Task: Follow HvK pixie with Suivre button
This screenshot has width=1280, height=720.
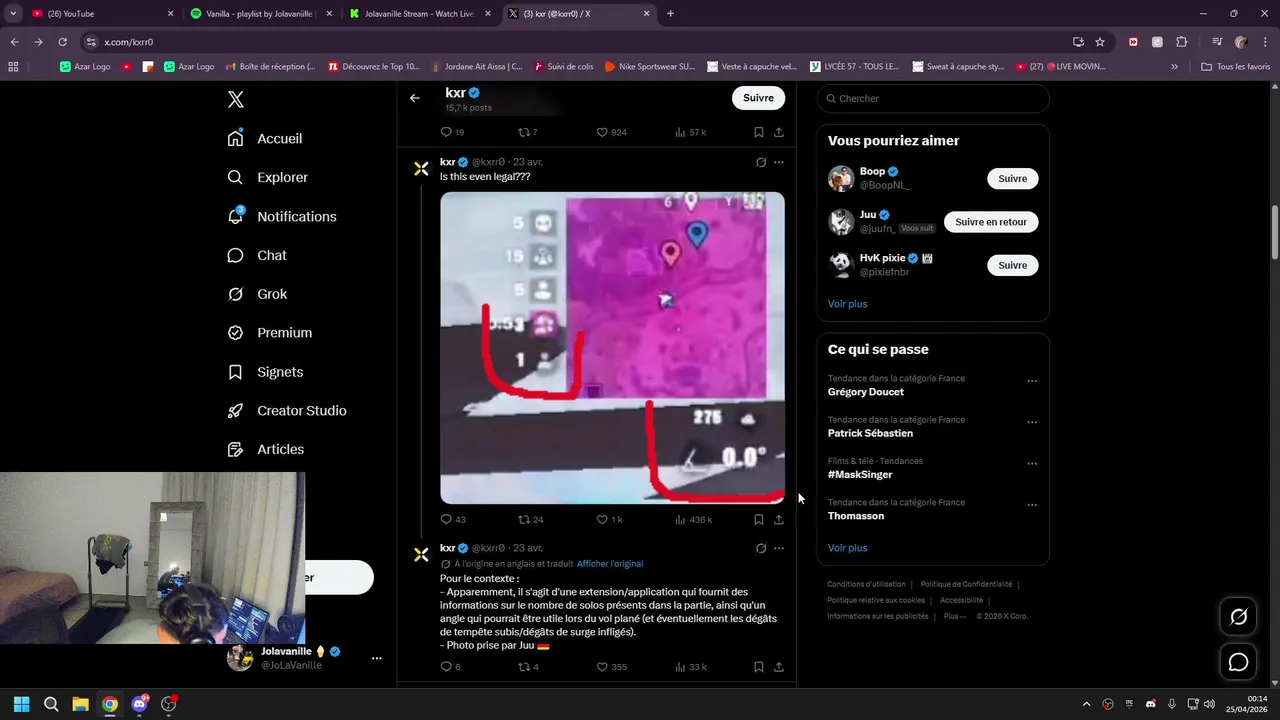Action: pyautogui.click(x=1012, y=265)
